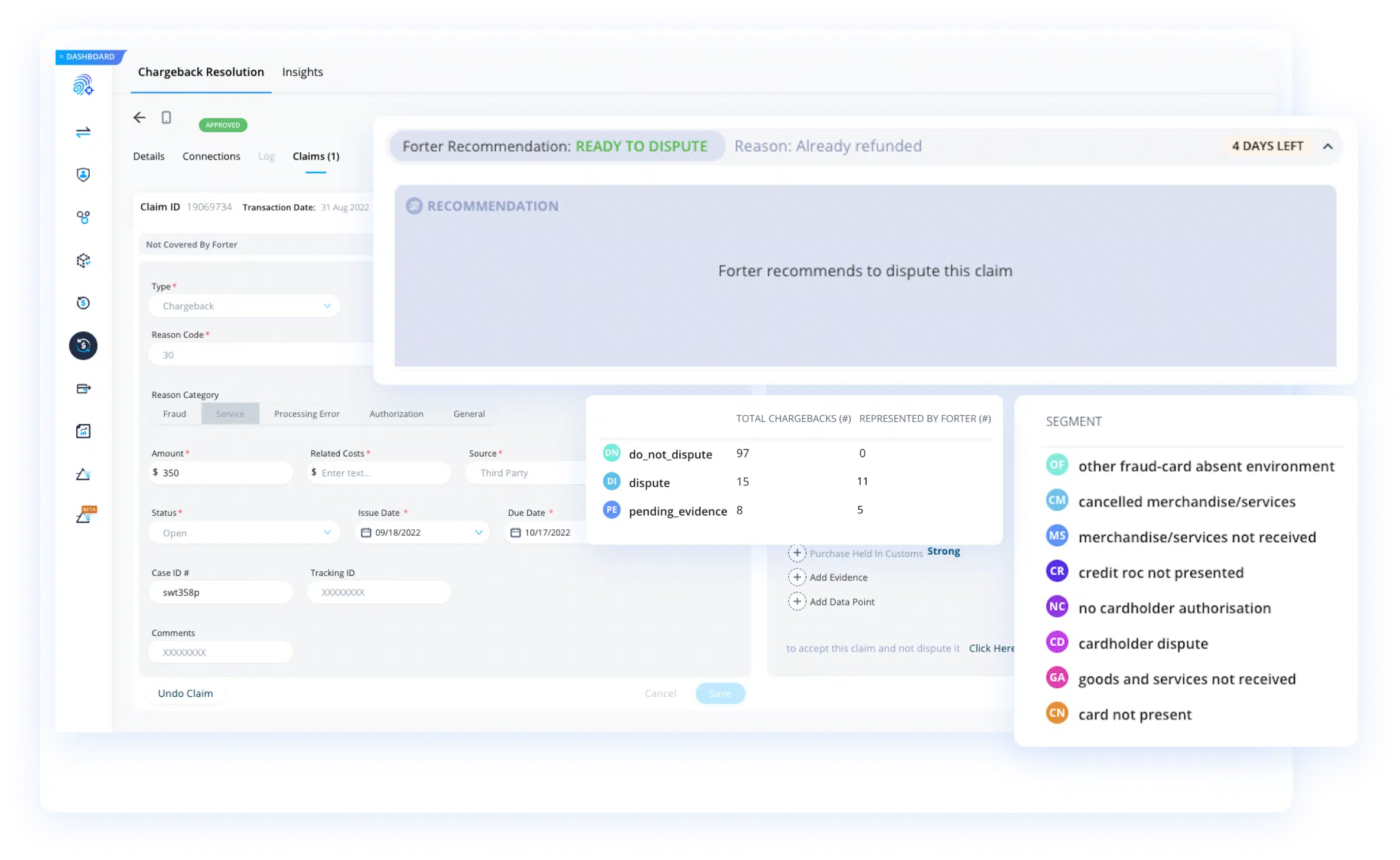The height and width of the screenshot is (860, 1400).
Task: Open the Type Chargeback dropdown
Action: pos(244,306)
